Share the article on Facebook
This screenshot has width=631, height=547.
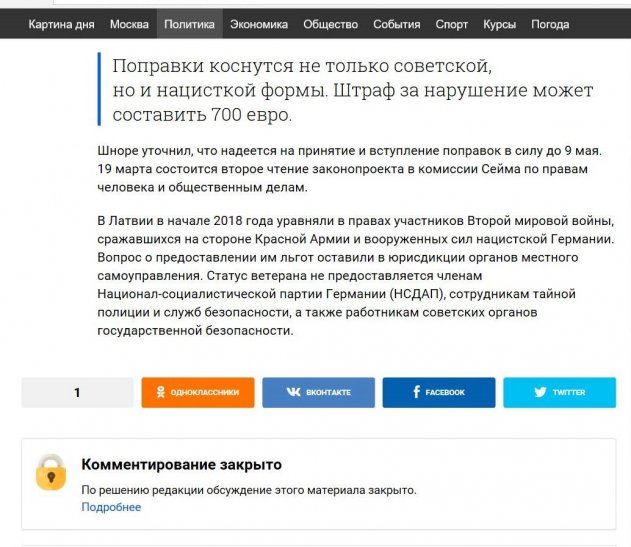click(x=438, y=393)
